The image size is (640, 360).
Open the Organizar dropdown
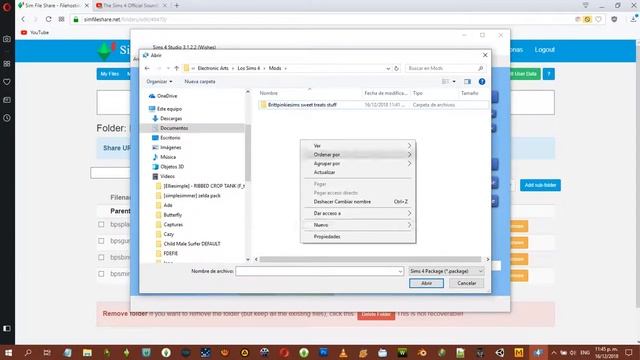click(x=159, y=82)
